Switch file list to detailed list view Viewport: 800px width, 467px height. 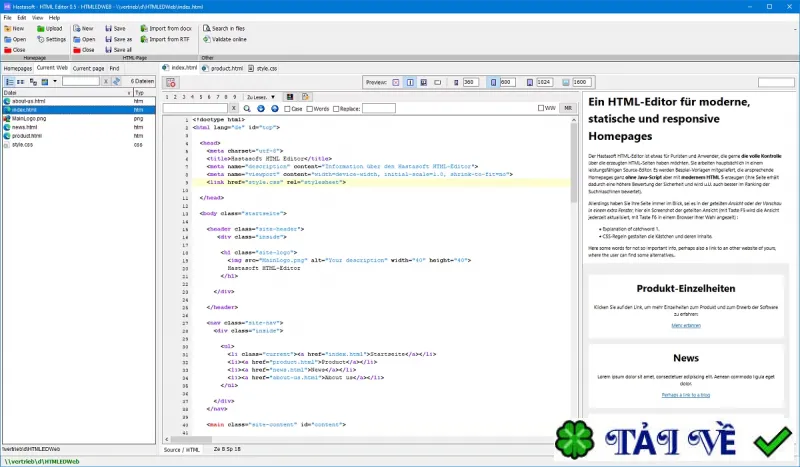coord(9,82)
